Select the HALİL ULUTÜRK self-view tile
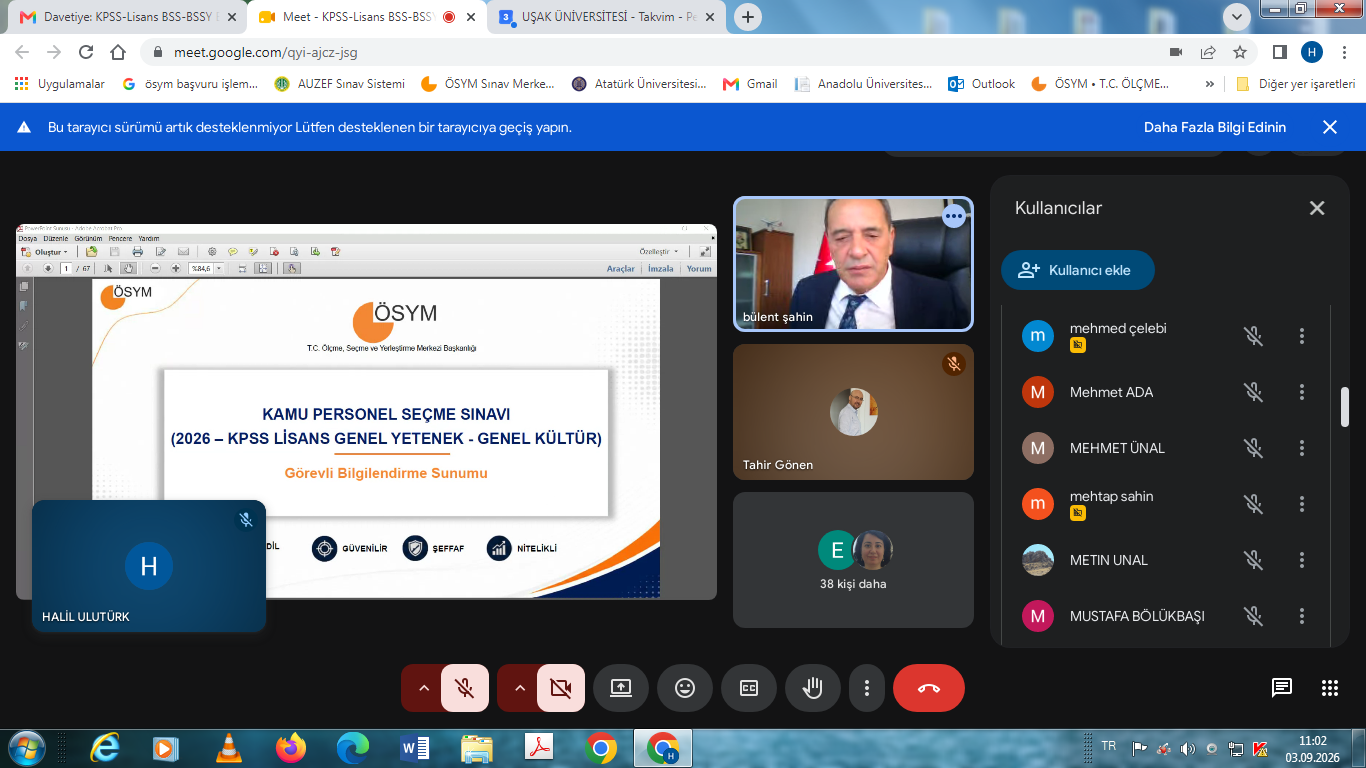Viewport: 1366px width, 768px height. pos(149,566)
